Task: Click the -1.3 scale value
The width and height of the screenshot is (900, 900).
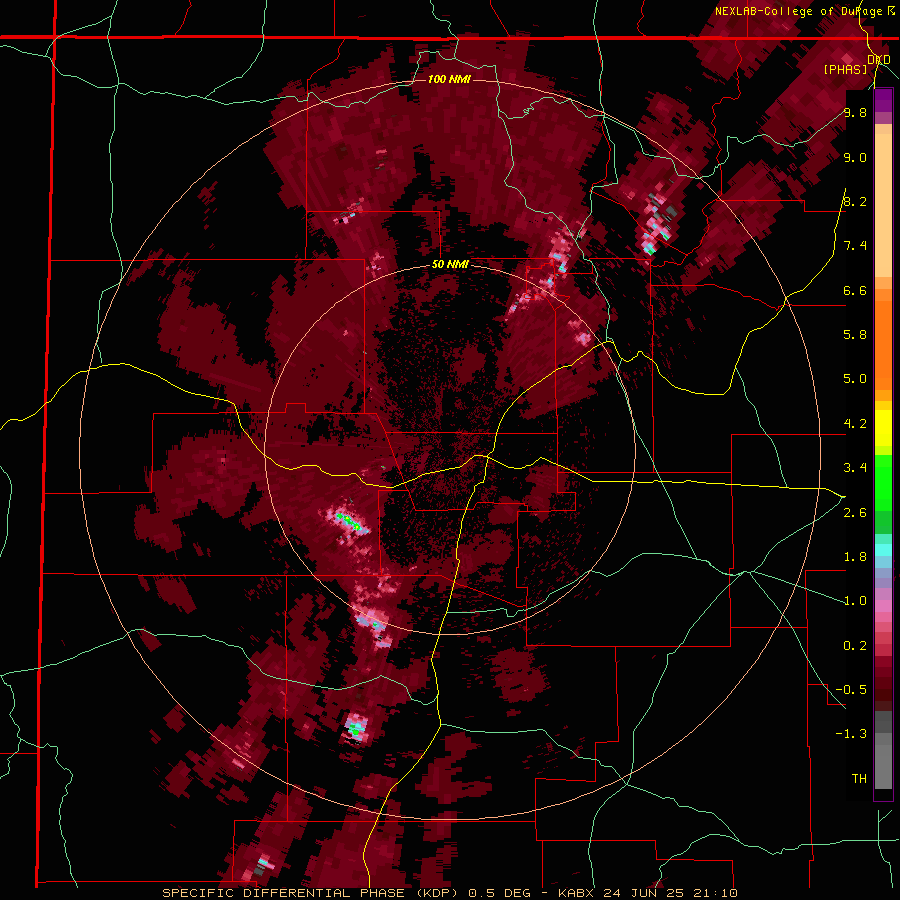Action: point(852,734)
